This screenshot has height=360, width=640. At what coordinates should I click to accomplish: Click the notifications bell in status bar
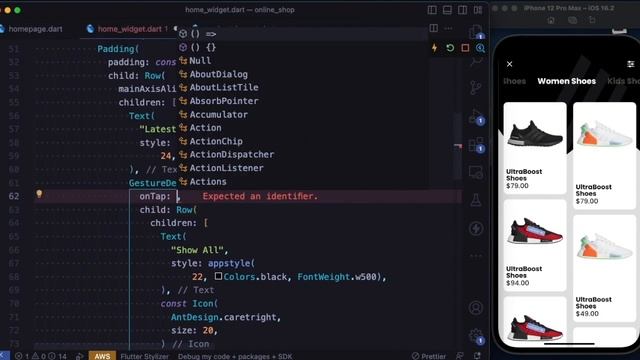[x=478, y=356]
